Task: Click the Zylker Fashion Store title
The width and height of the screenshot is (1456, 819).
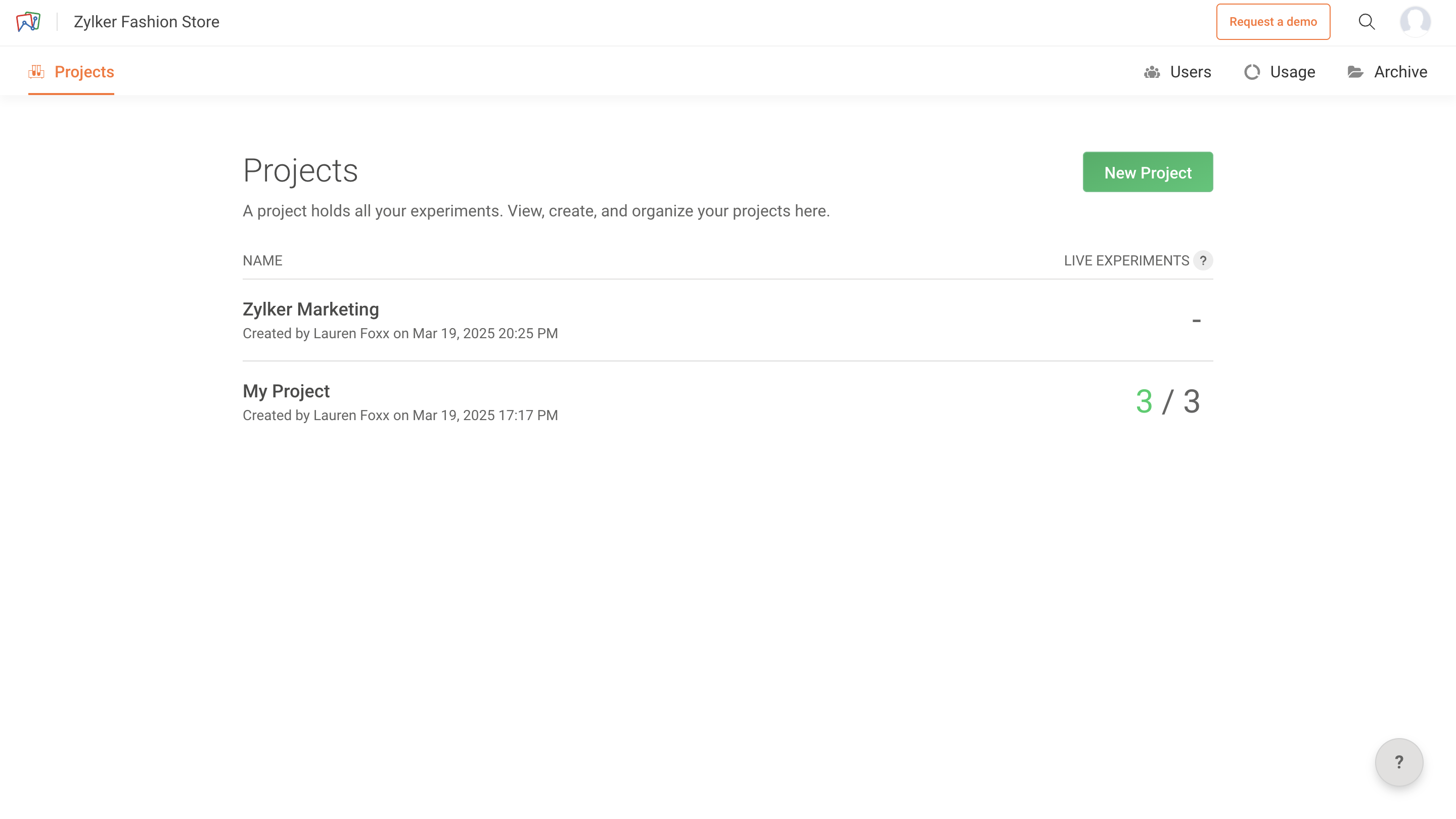Action: pos(147,22)
